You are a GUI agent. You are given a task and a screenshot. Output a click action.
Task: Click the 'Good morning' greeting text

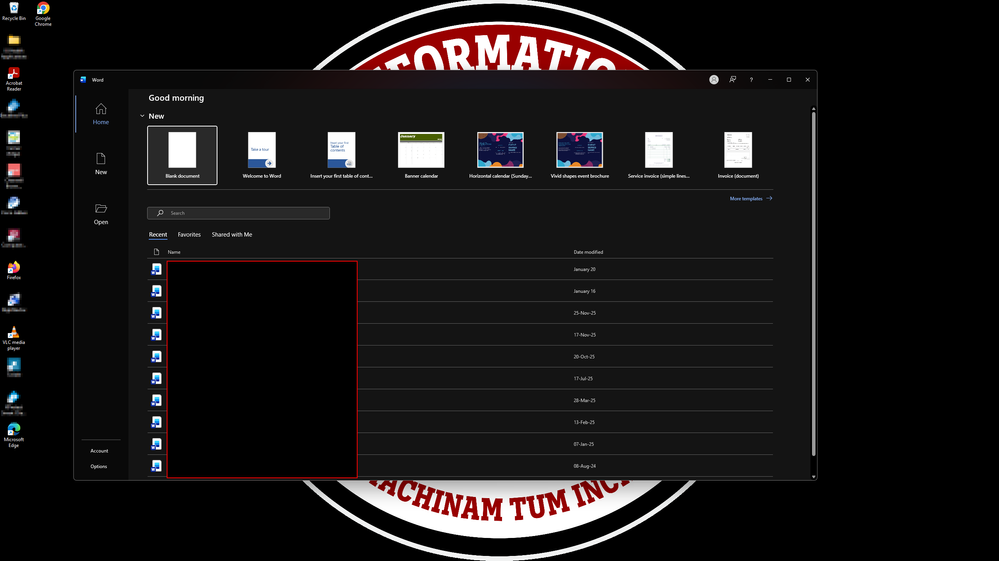coord(176,98)
